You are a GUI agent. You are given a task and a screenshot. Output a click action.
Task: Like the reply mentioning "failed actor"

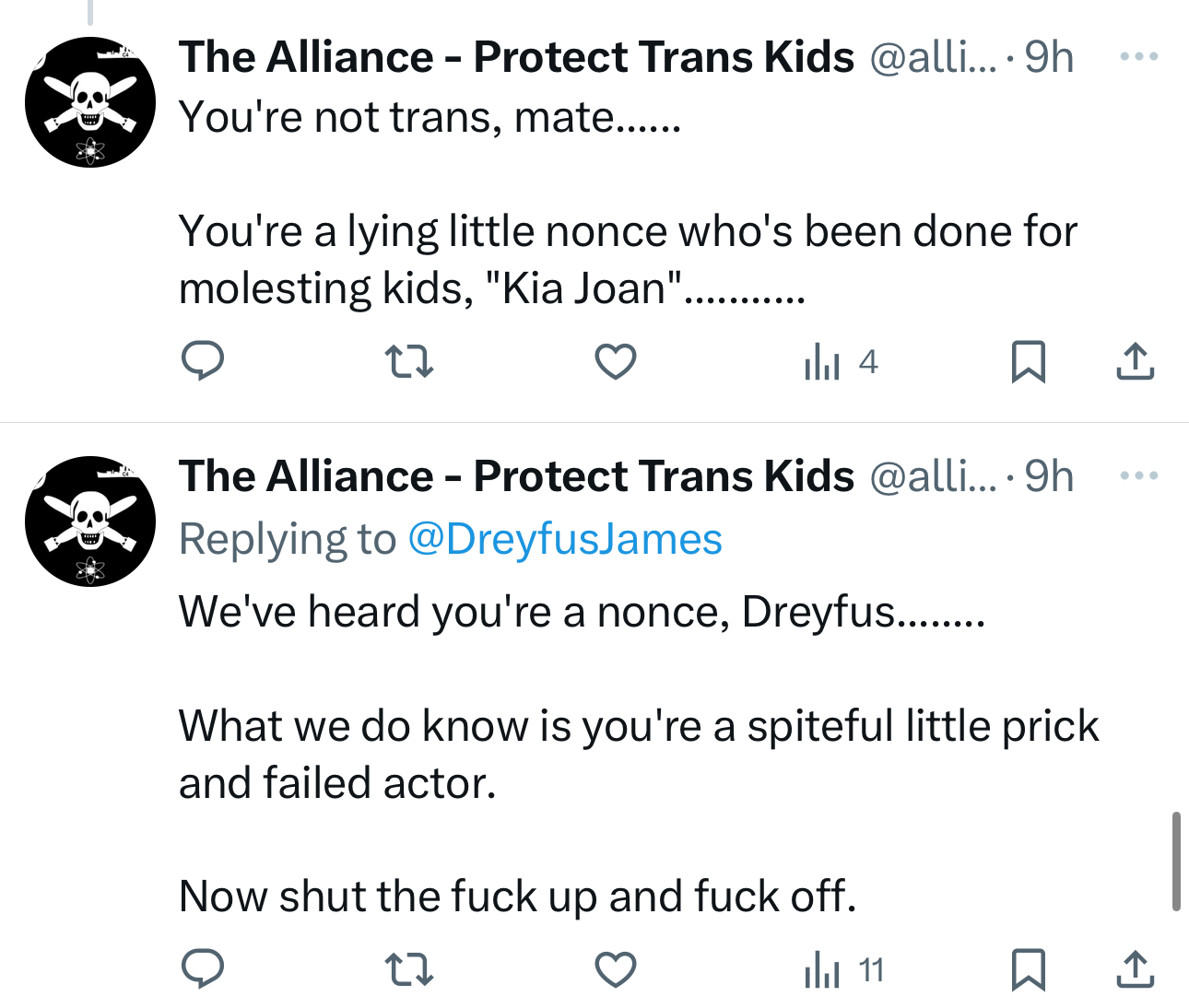[x=616, y=970]
